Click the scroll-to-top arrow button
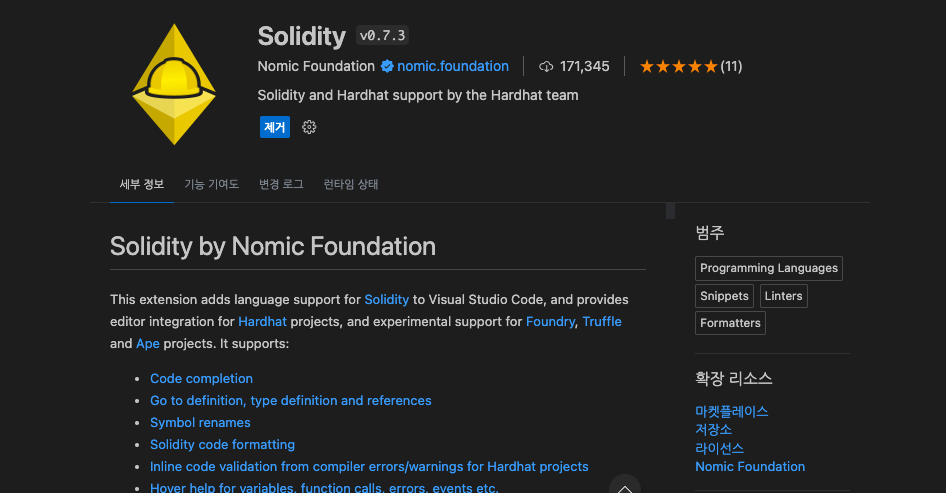Viewport: 946px width, 493px height. click(624, 487)
